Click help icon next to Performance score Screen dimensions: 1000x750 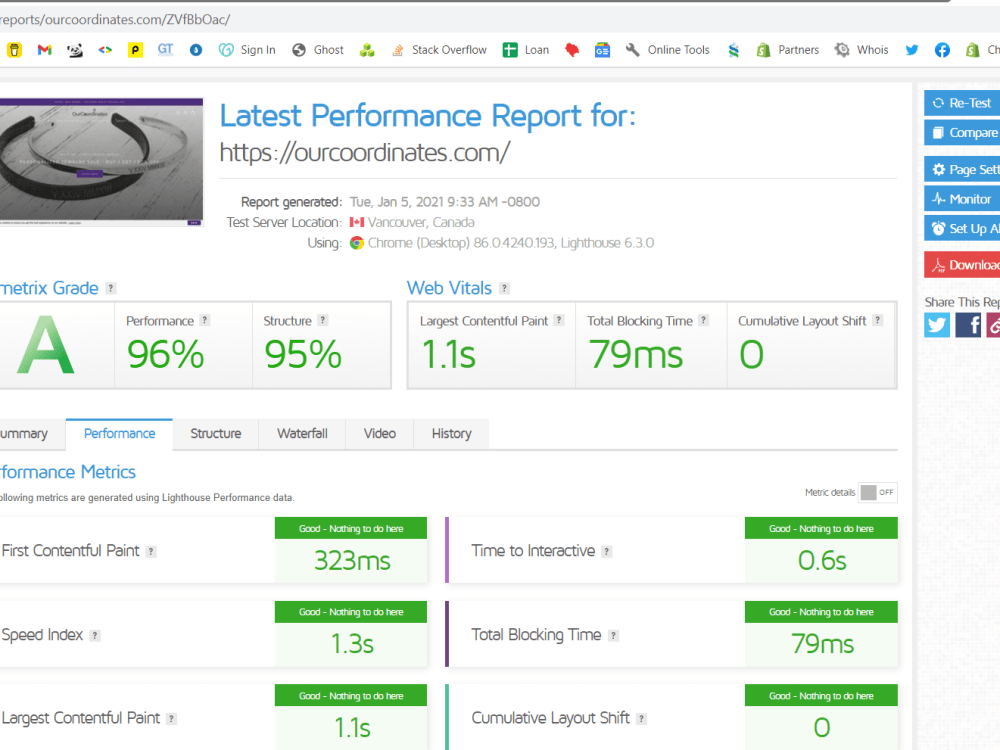coord(205,320)
